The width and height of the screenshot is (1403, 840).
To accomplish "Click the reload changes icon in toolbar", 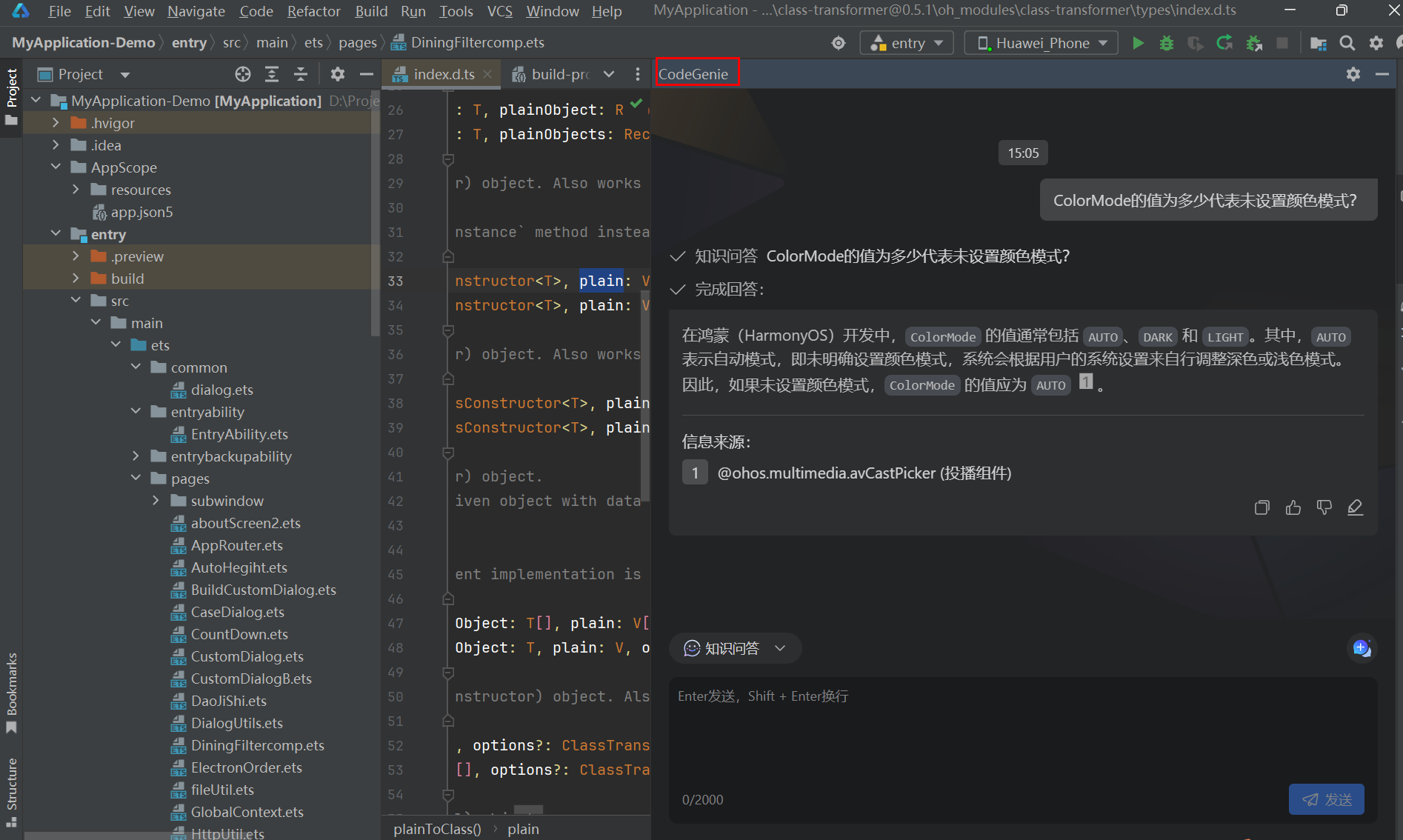I will click(1224, 43).
